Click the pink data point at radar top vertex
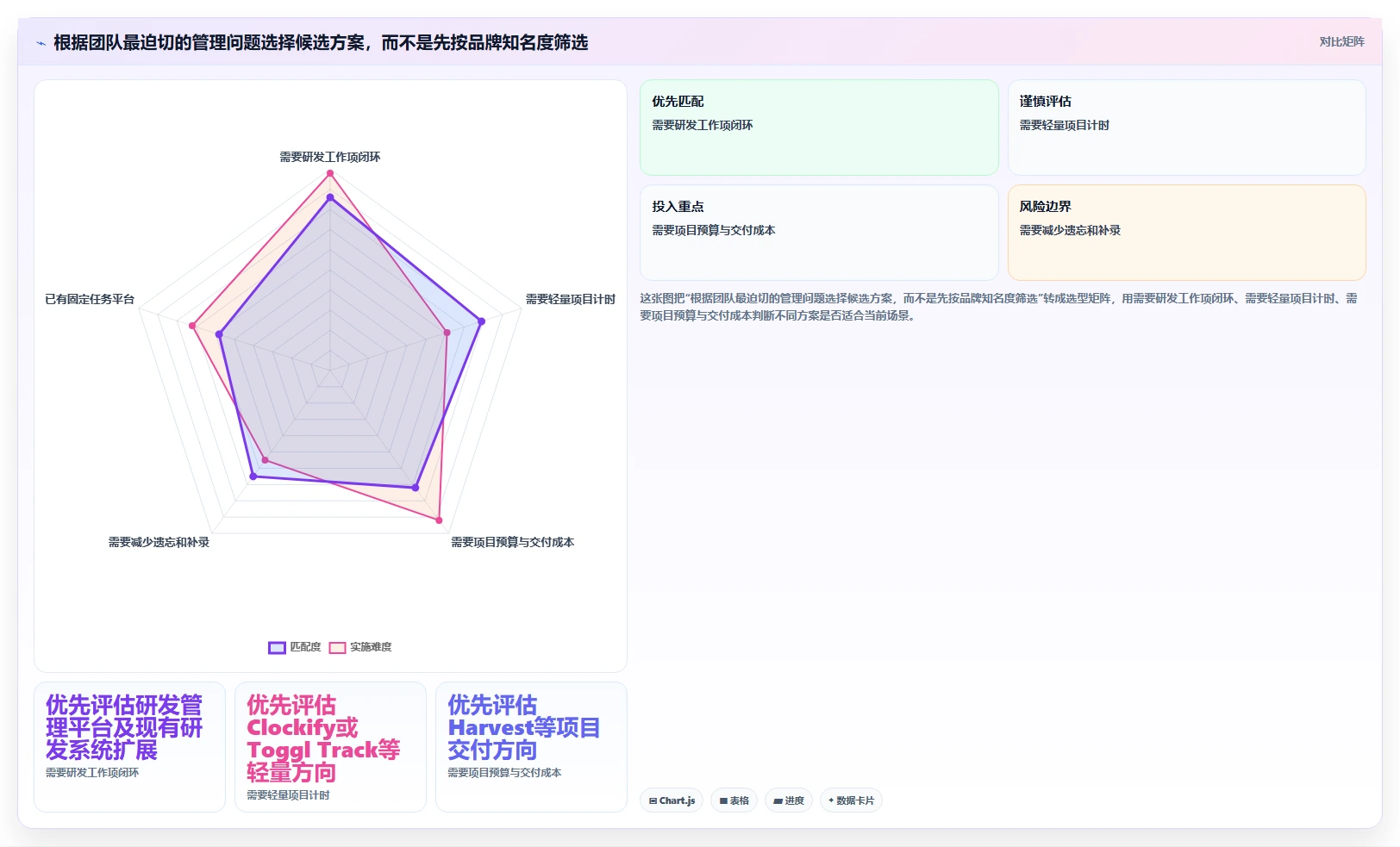 tap(329, 174)
